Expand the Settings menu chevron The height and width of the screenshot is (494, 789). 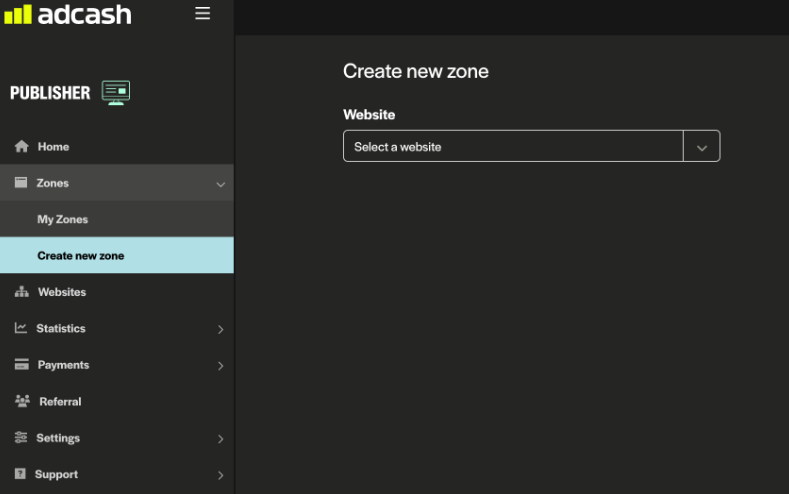(x=220, y=439)
